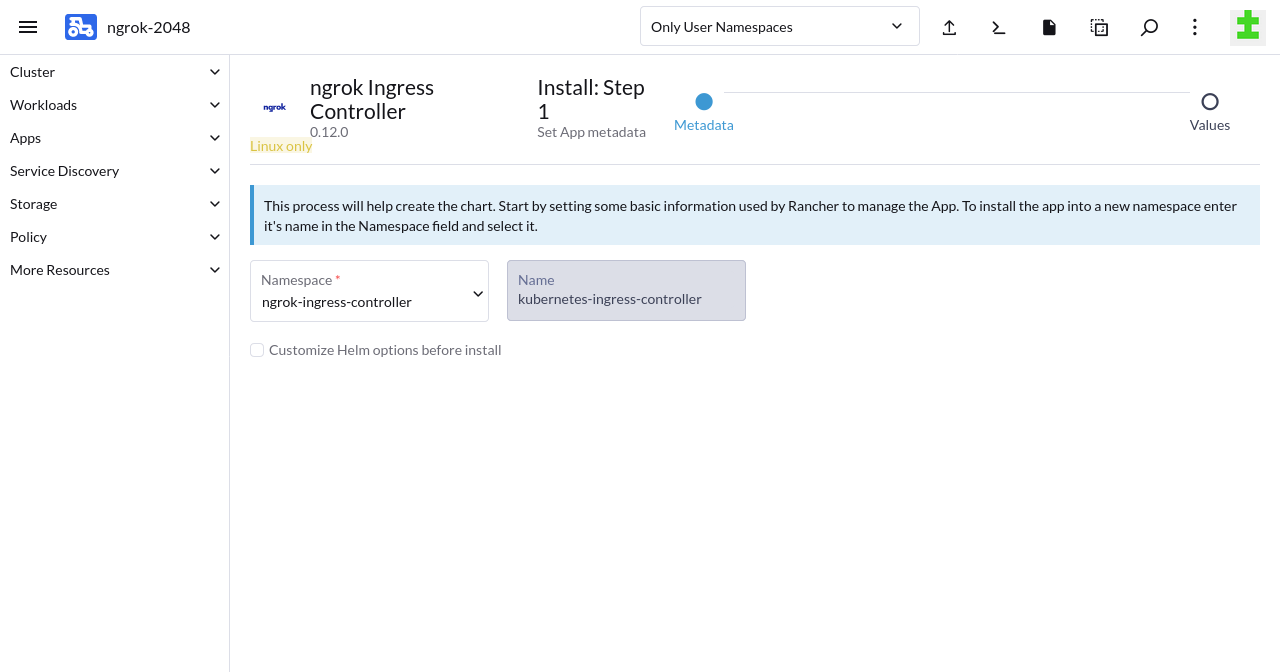Click the ngrok Ingress Controller title
Viewport: 1280px width, 672px height.
[372, 99]
